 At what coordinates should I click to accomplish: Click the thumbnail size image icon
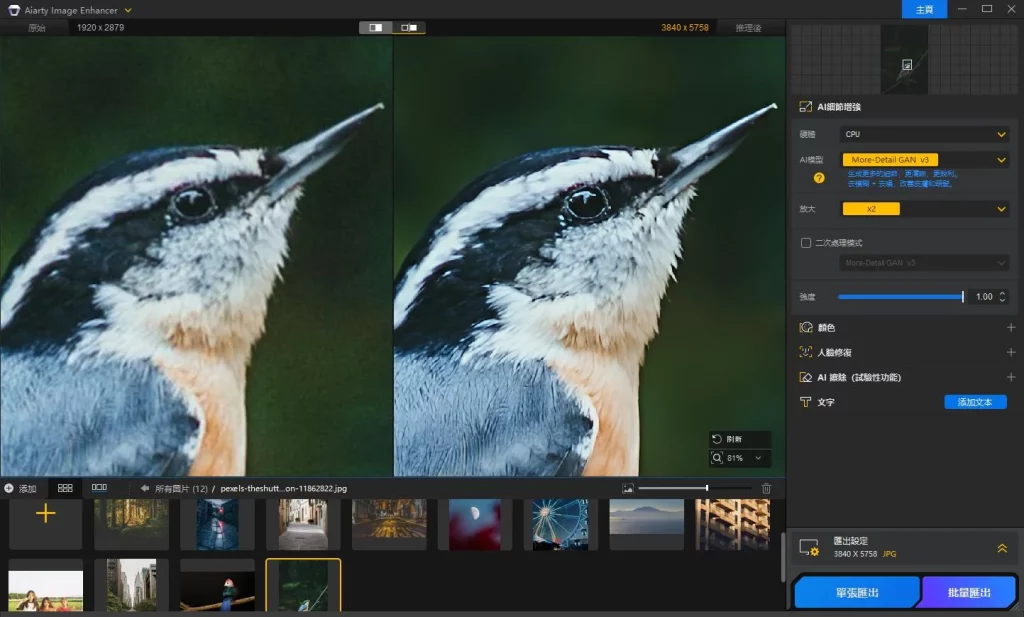tap(628, 488)
